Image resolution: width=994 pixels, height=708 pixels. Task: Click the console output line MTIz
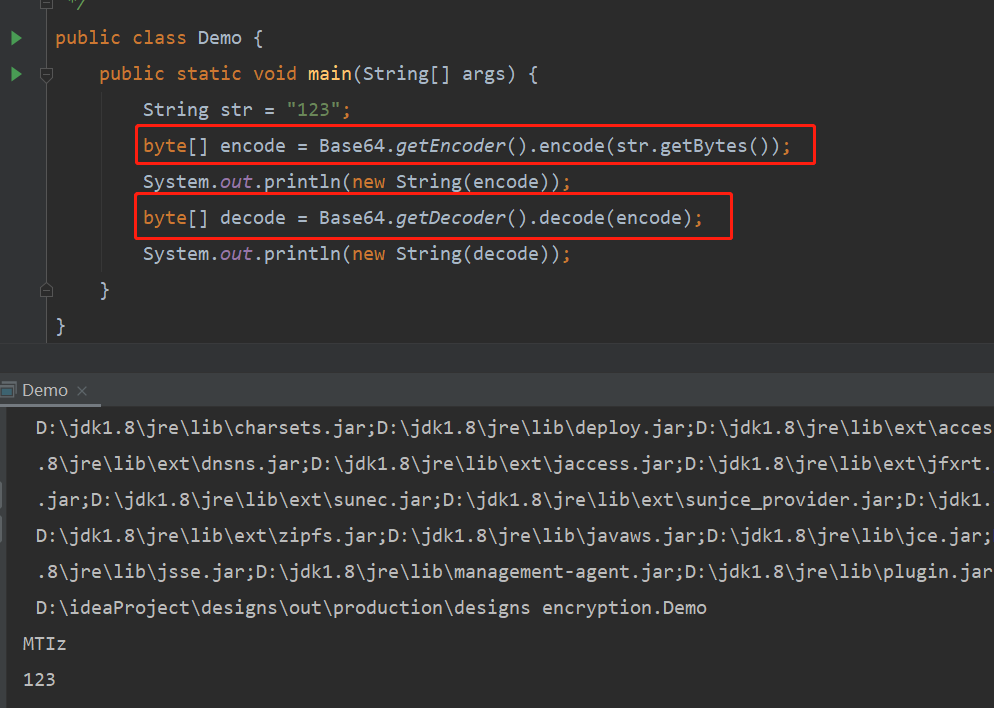click(x=44, y=644)
